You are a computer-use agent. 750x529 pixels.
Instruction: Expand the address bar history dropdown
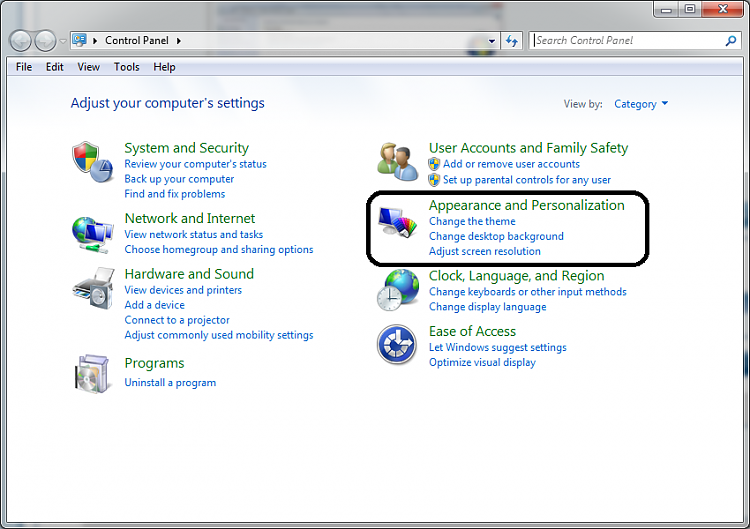[491, 41]
